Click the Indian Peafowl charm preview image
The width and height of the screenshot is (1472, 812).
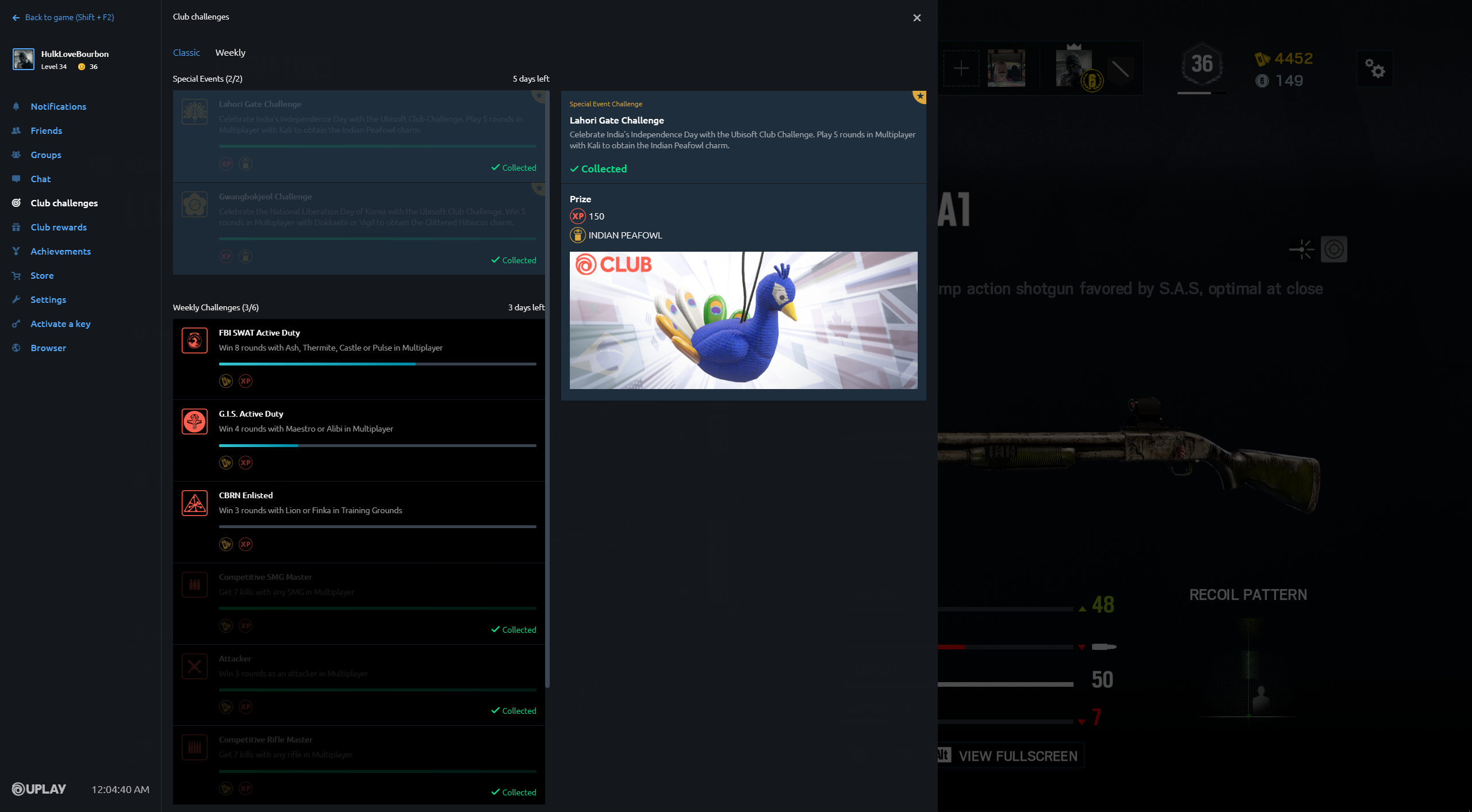coord(743,320)
